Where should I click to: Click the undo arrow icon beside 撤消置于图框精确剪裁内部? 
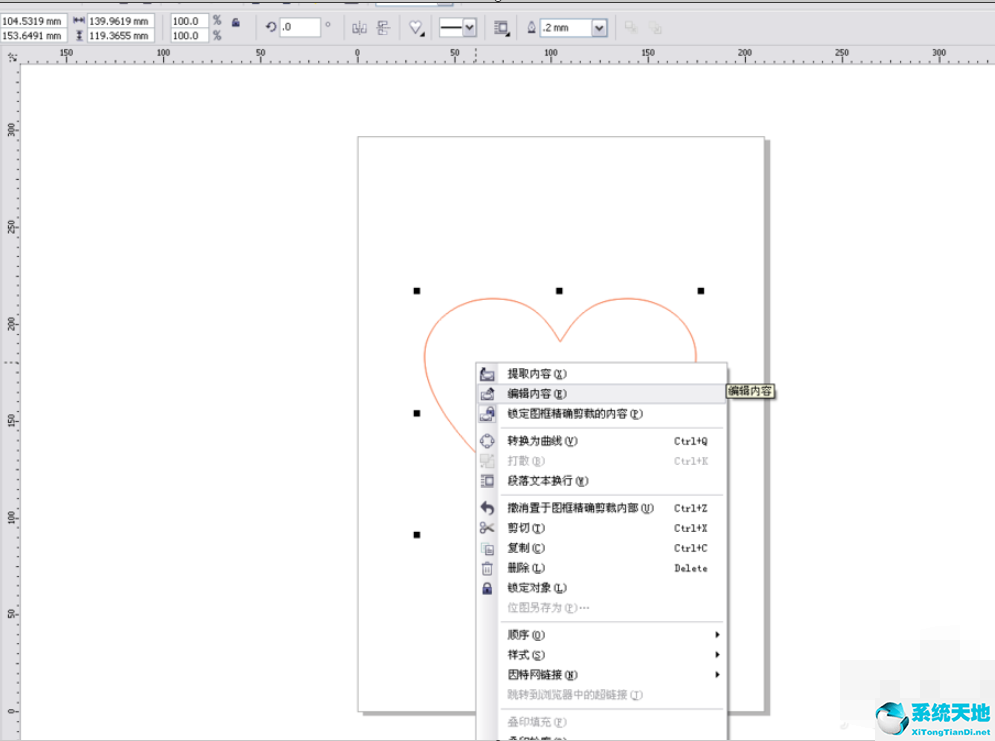tap(486, 508)
